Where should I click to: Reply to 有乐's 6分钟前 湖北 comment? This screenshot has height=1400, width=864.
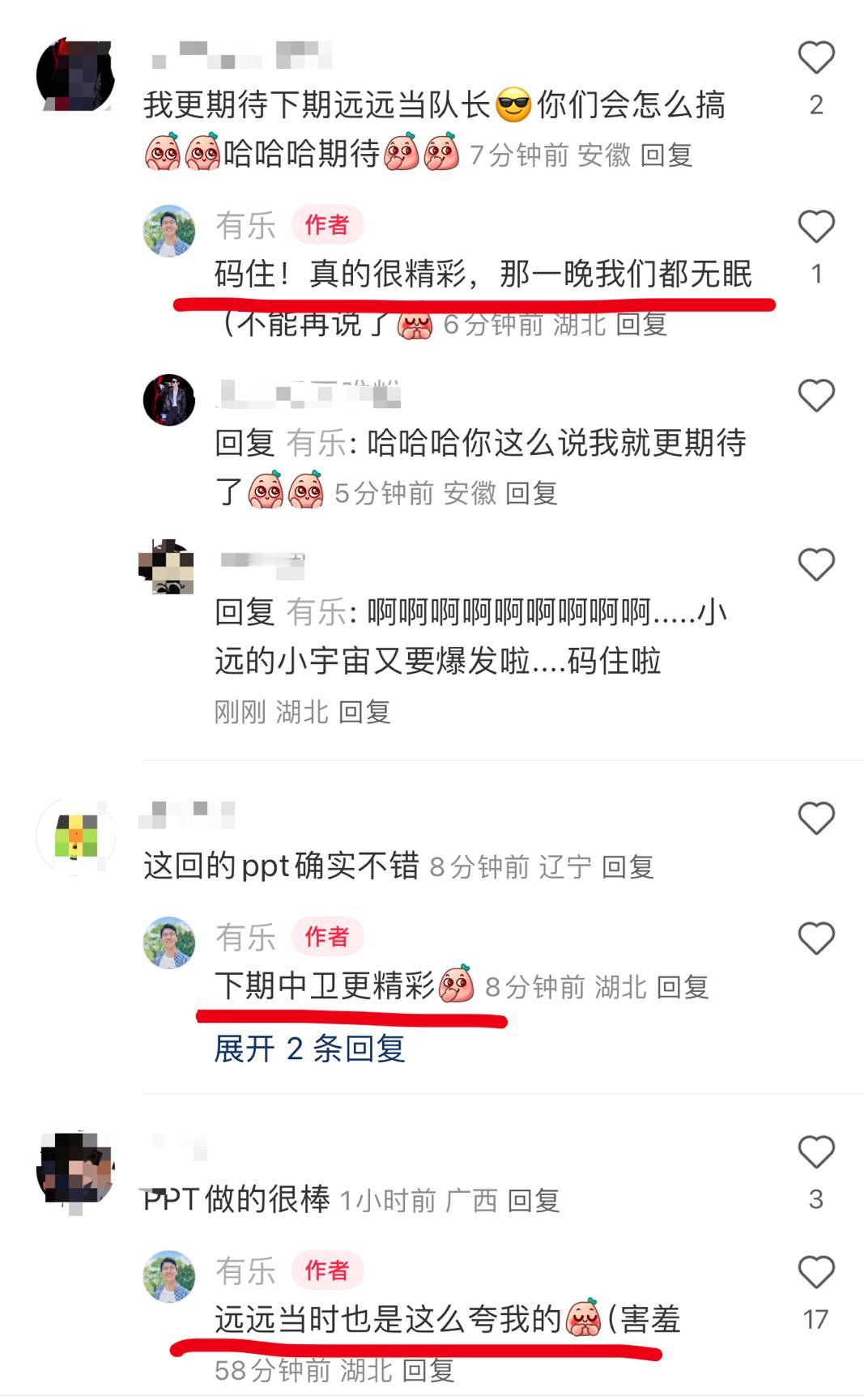tap(641, 324)
